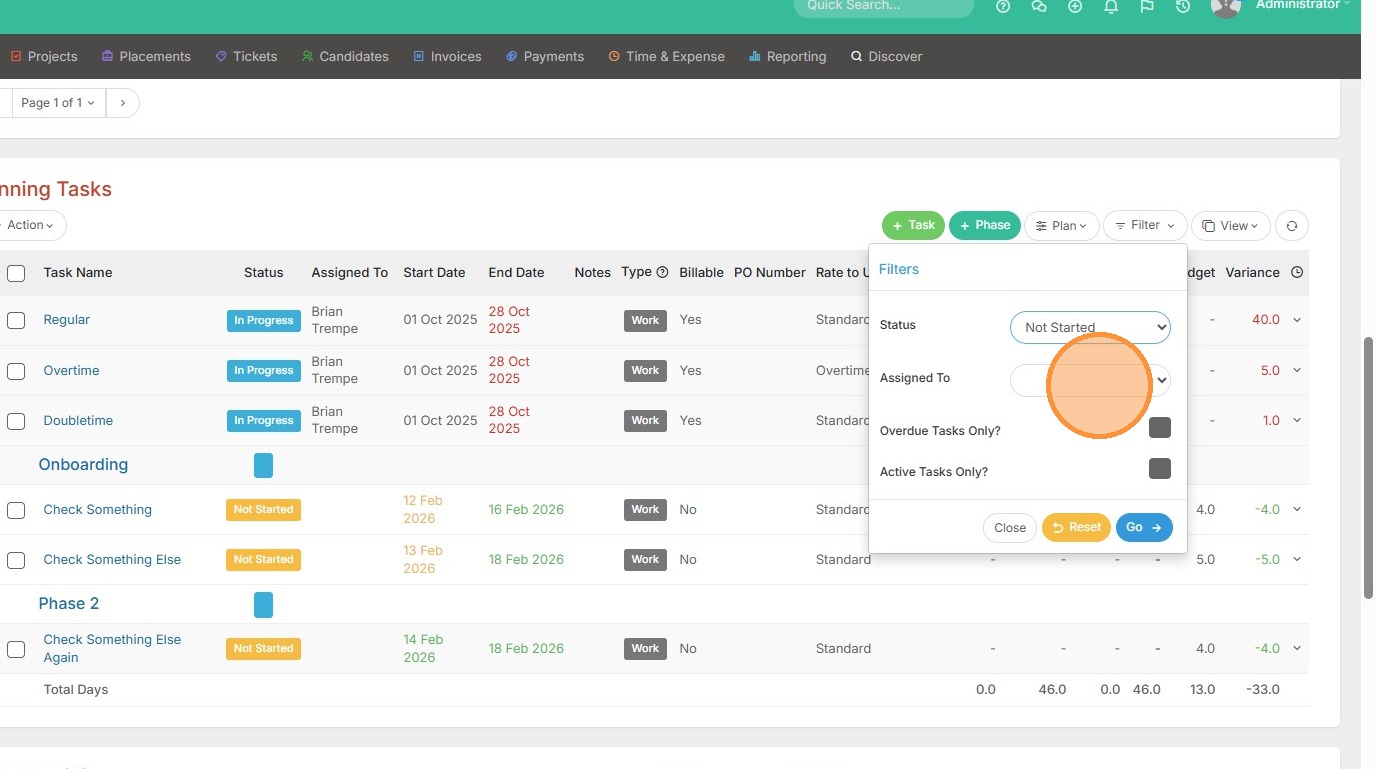Open the recent history clock icon
This screenshot has width=1376, height=769.
coord(1183,6)
